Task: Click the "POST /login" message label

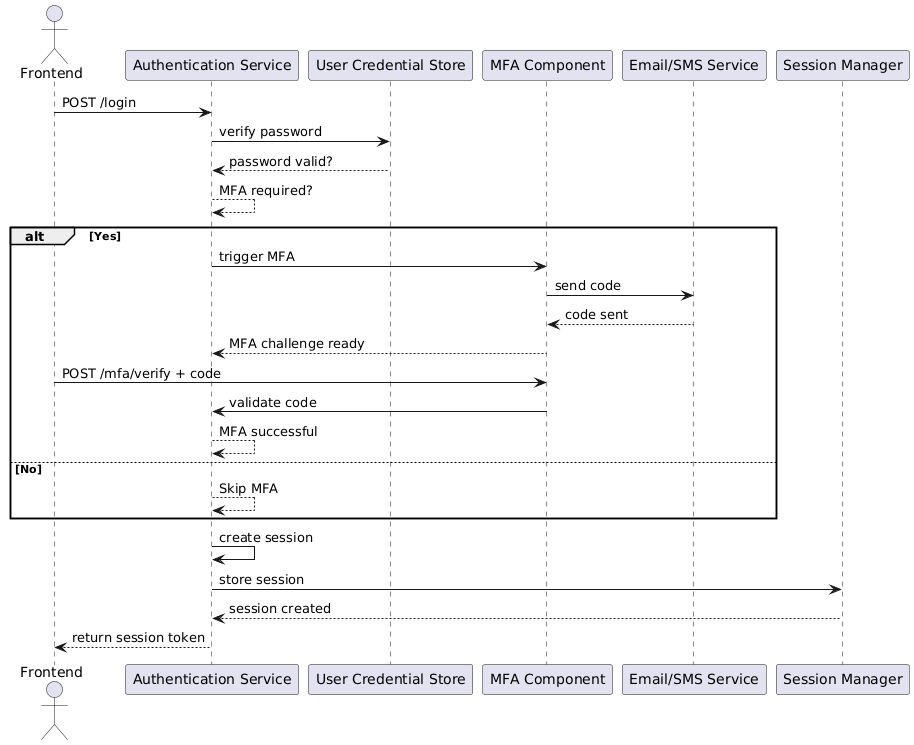Action: [x=99, y=103]
